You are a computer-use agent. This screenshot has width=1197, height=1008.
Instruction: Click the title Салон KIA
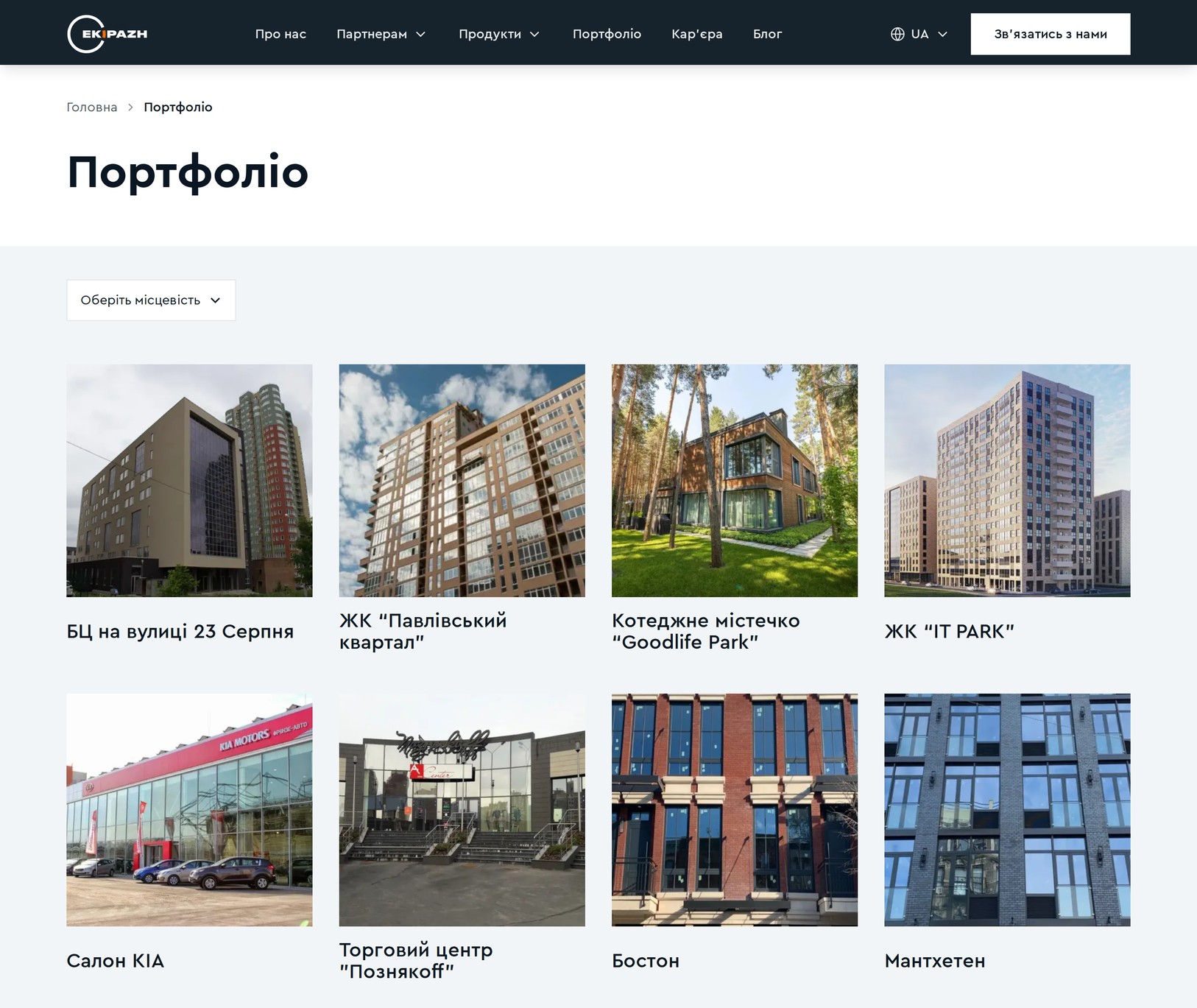point(116,961)
